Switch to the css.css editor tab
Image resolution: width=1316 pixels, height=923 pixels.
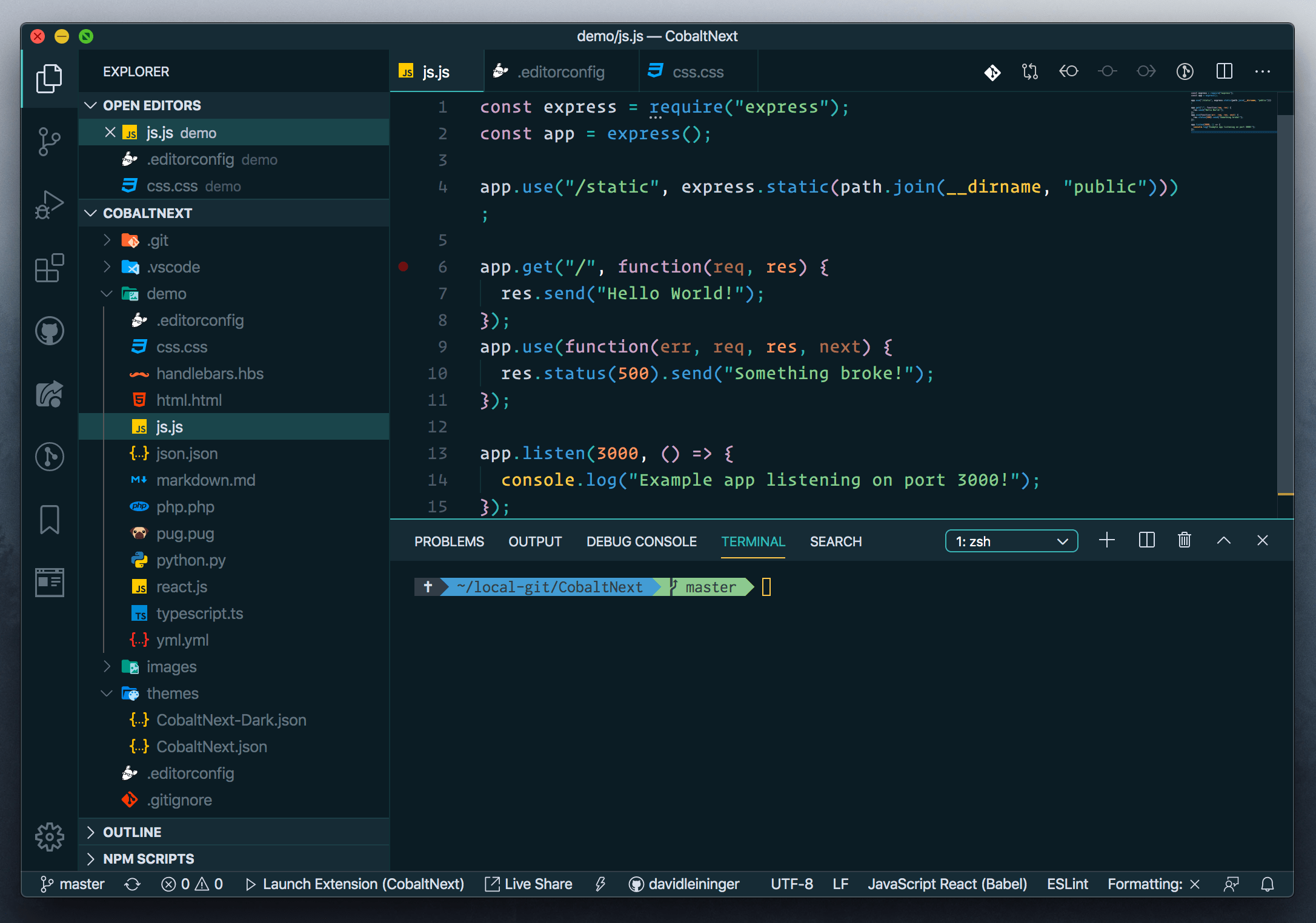[698, 71]
